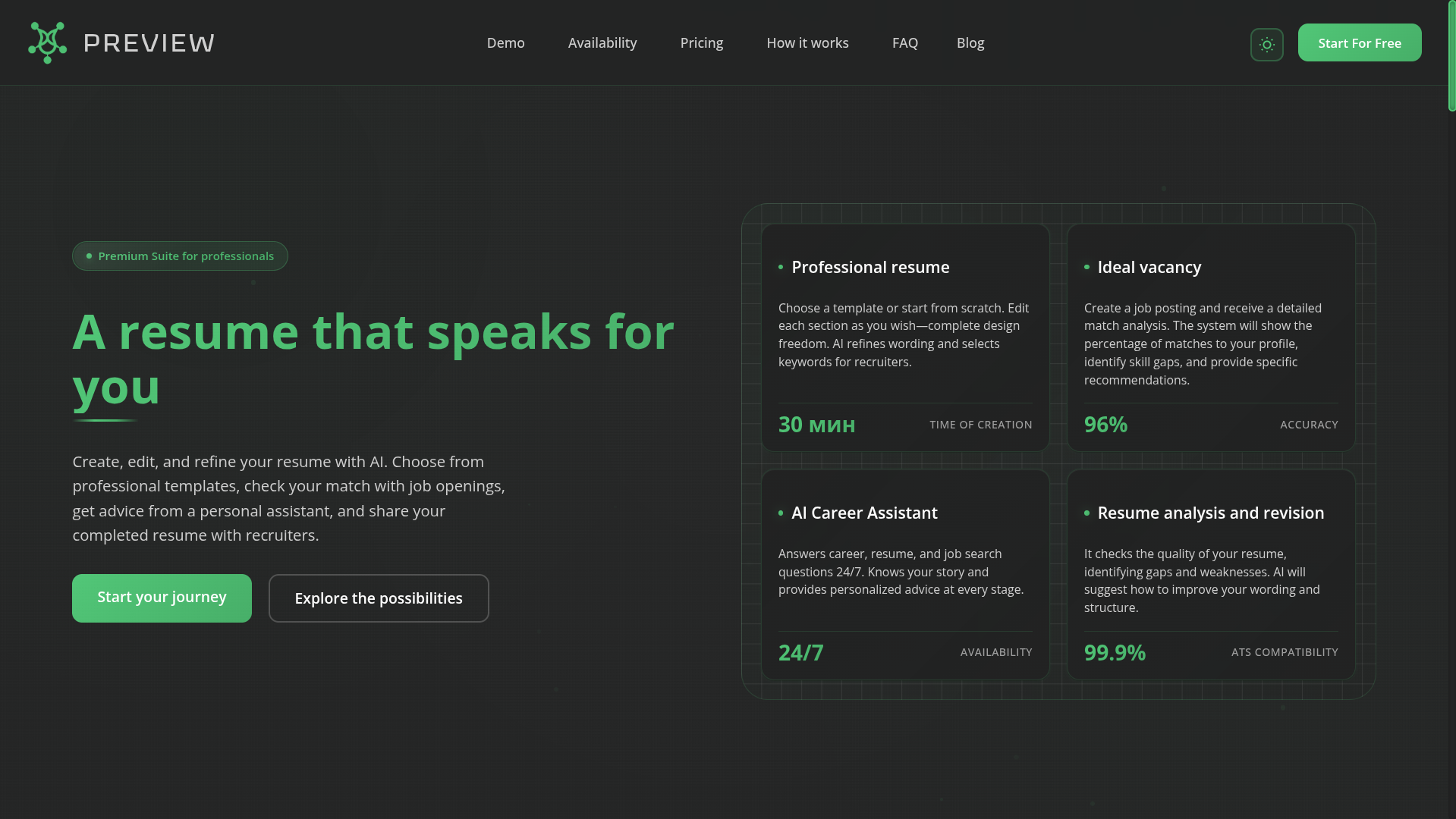1456x819 pixels.
Task: Open the Demo nav link
Action: [x=505, y=43]
